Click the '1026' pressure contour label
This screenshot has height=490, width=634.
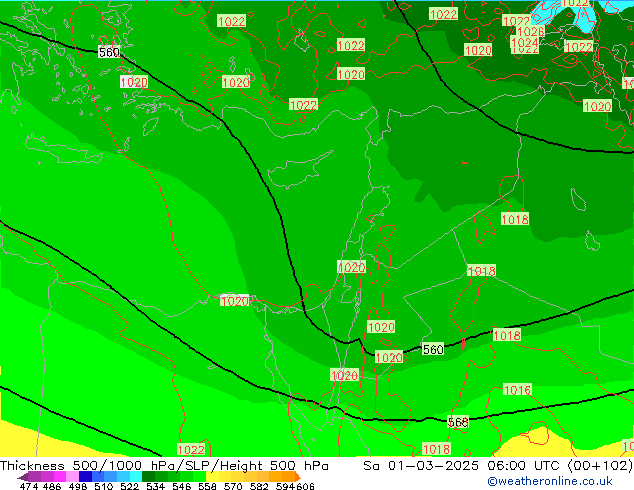coord(530,31)
